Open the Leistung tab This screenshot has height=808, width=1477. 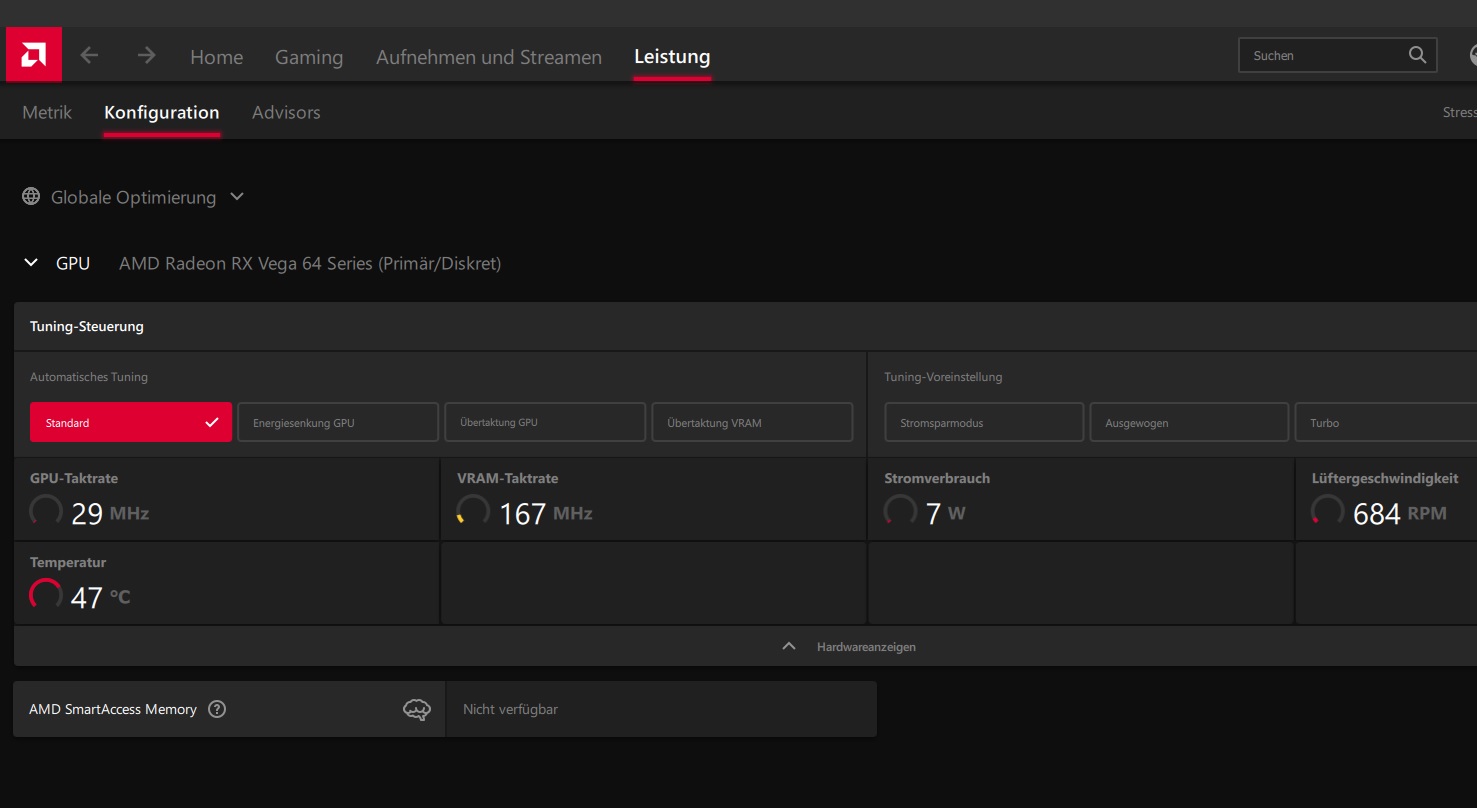click(672, 57)
